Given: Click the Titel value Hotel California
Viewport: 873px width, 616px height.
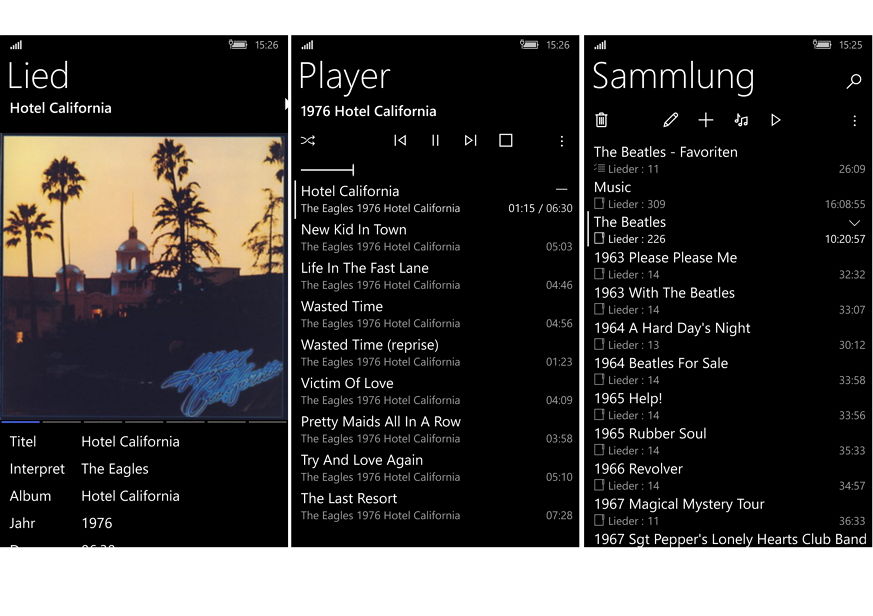Looking at the screenshot, I should pos(130,442).
